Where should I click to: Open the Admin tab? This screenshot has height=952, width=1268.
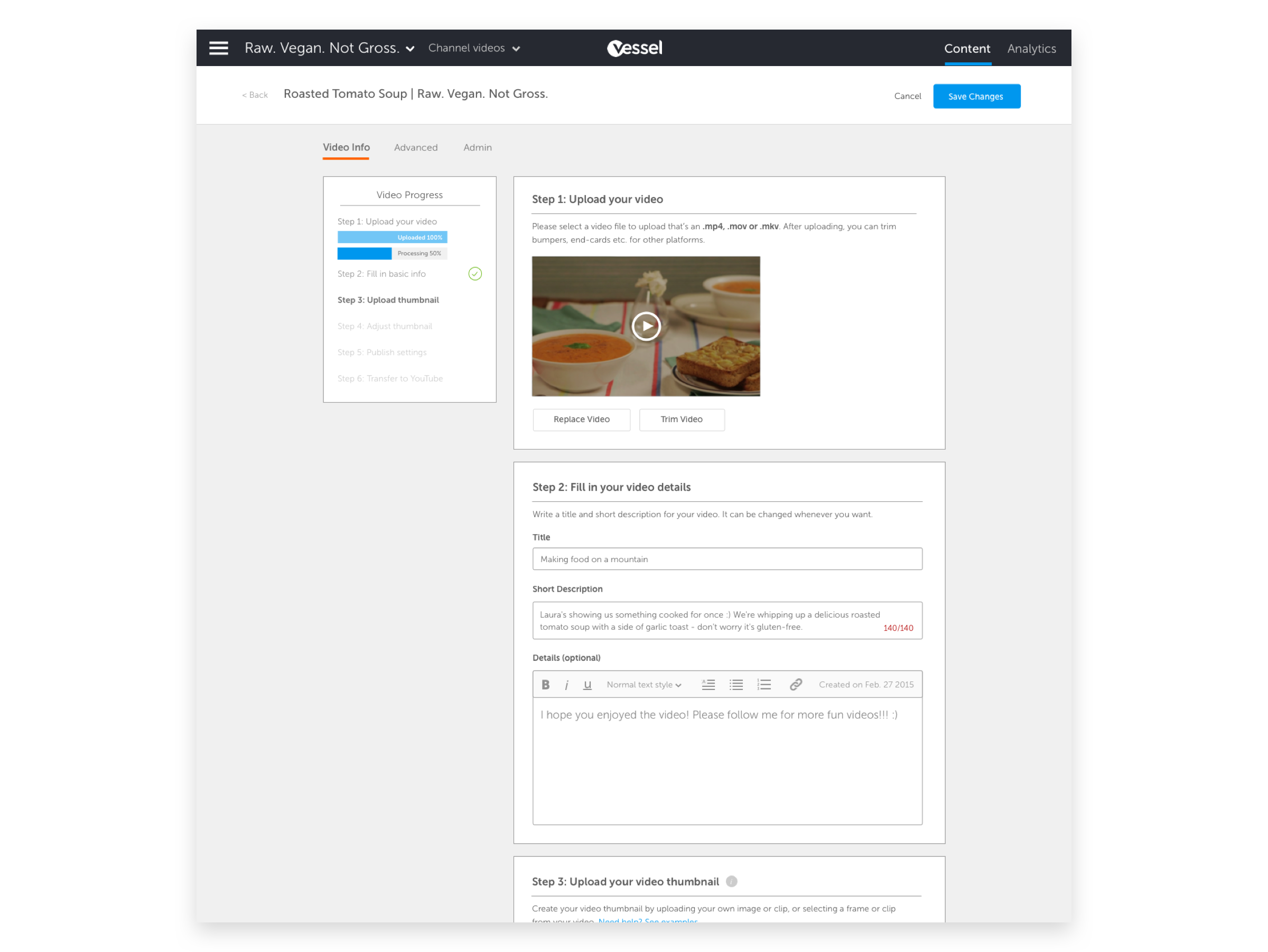click(x=478, y=147)
